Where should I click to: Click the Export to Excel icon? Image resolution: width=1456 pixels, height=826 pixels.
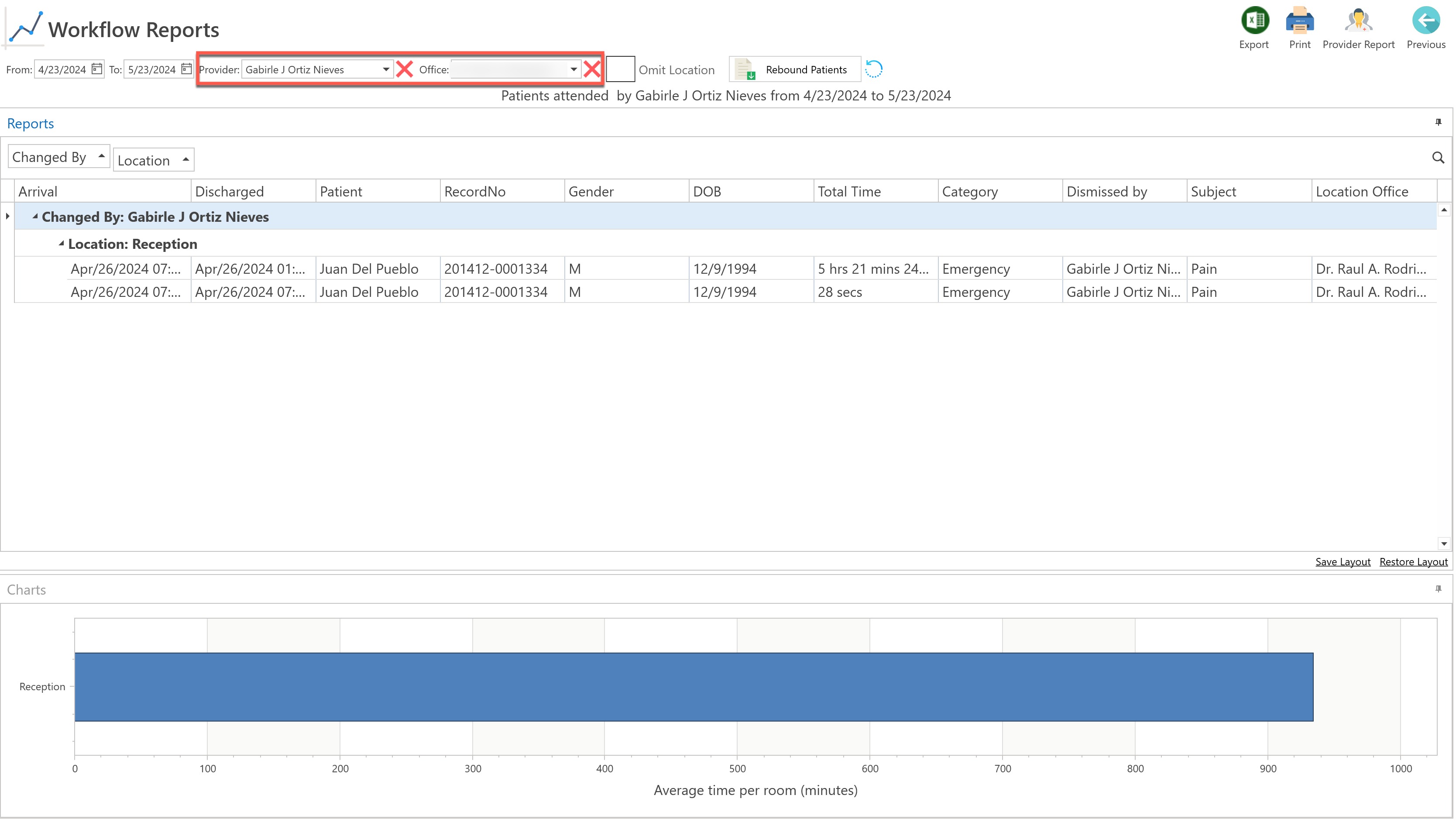1254,21
